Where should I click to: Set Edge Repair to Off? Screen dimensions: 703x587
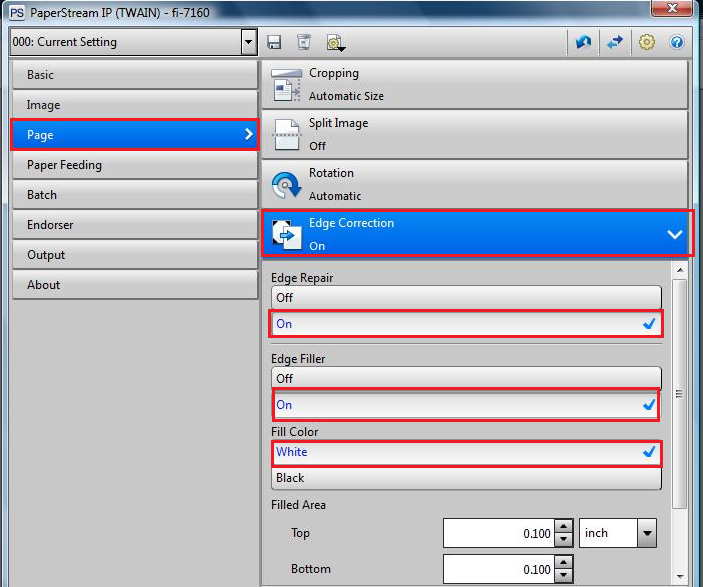coord(466,298)
